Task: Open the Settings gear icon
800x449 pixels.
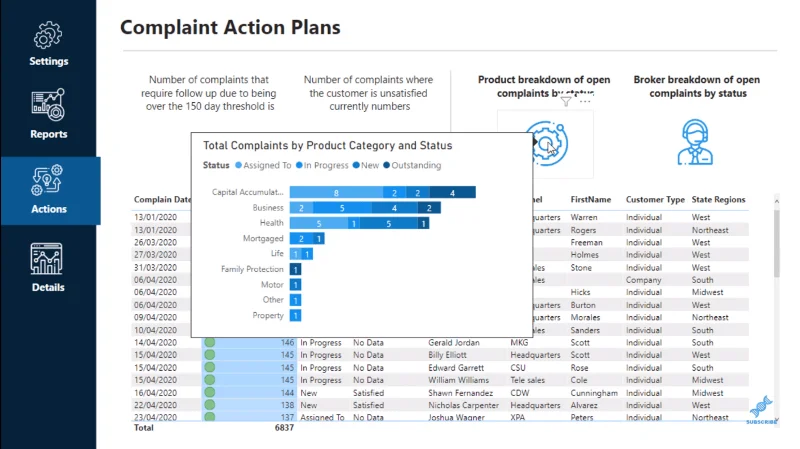Action: point(48,36)
